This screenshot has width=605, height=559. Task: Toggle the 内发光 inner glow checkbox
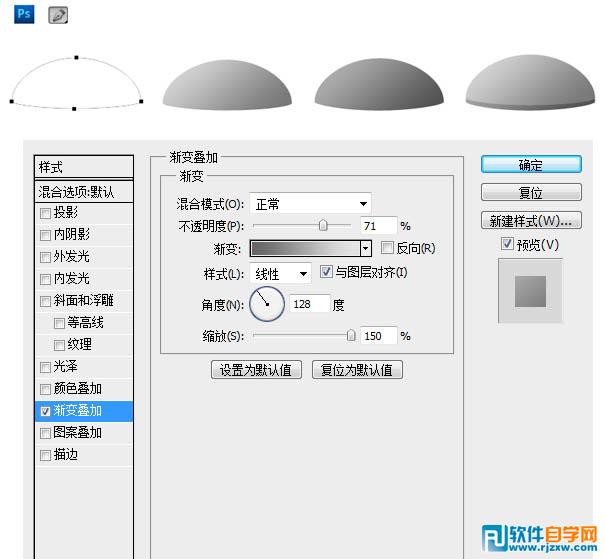45,279
